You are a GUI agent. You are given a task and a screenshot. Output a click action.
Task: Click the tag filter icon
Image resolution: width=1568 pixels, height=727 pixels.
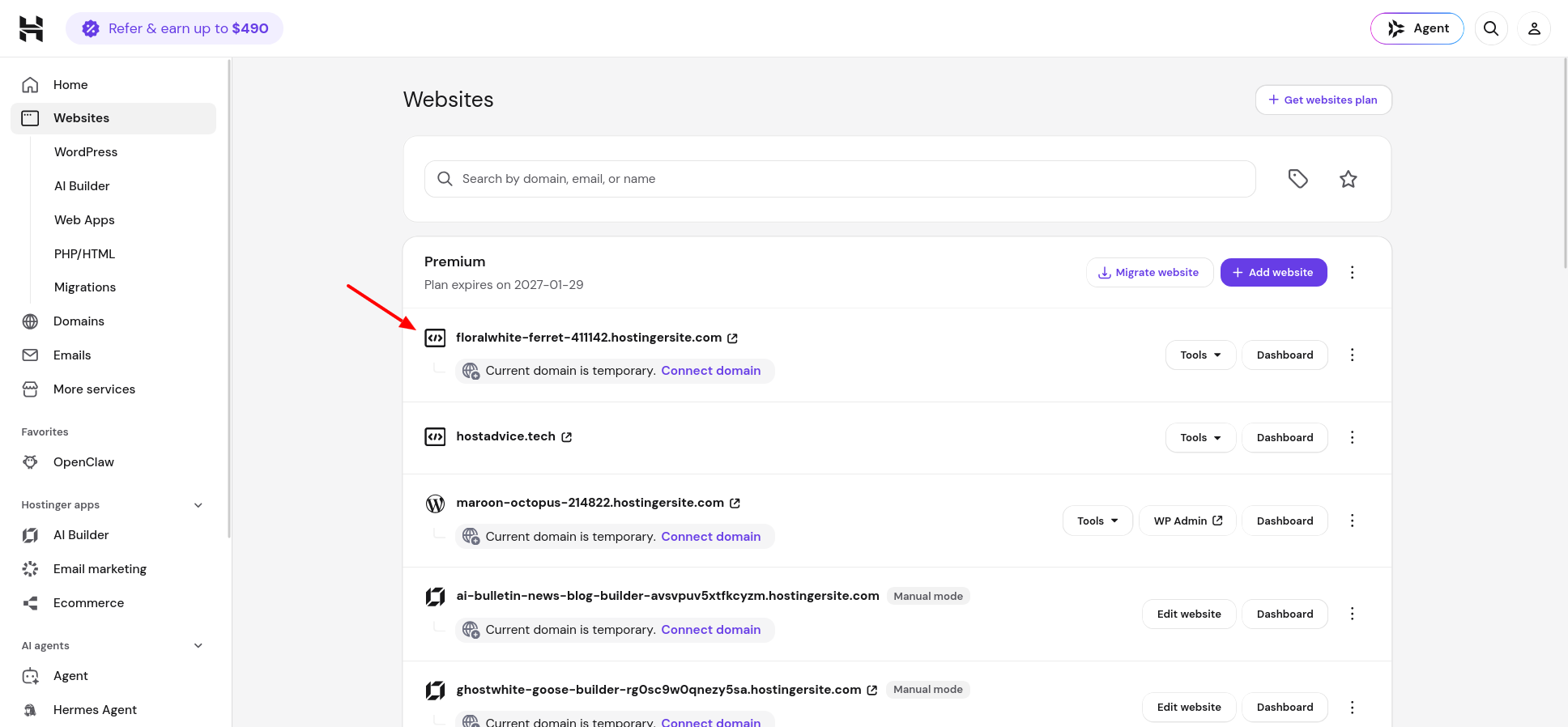coord(1298,179)
